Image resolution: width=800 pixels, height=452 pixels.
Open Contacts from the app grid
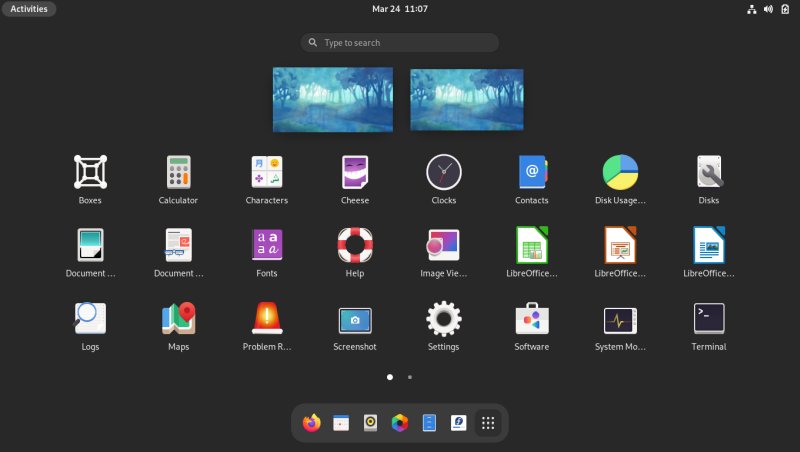(532, 180)
